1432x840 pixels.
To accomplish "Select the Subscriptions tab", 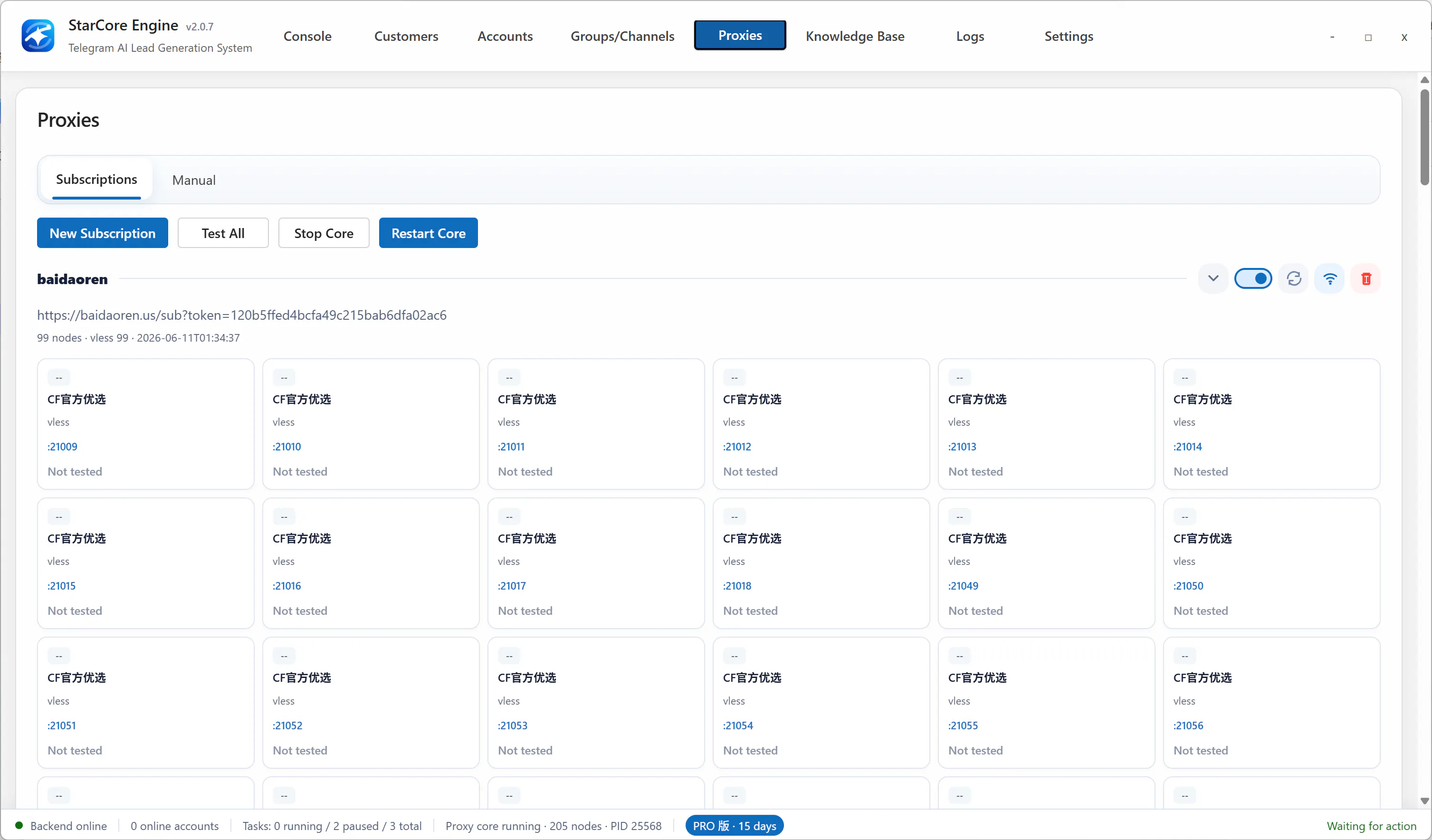I will coord(96,180).
